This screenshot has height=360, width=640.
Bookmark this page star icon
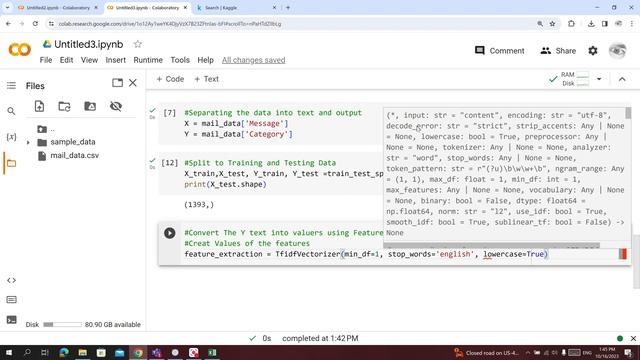pos(552,24)
